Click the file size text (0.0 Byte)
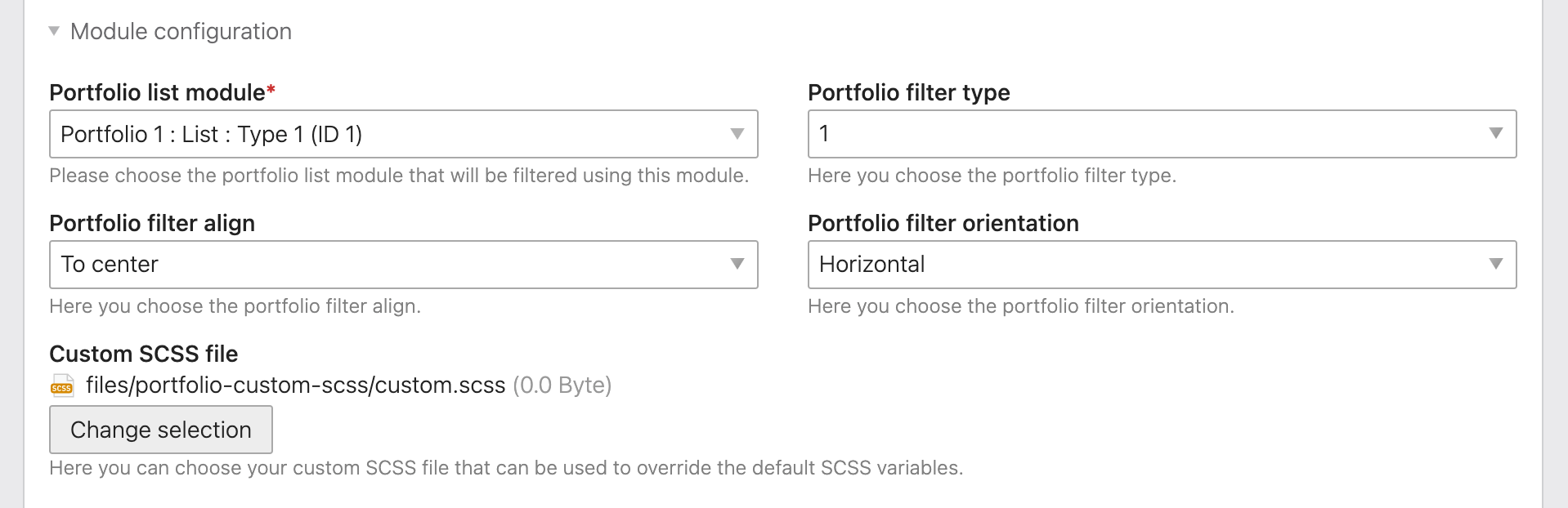The height and width of the screenshot is (508, 1568). [562, 385]
